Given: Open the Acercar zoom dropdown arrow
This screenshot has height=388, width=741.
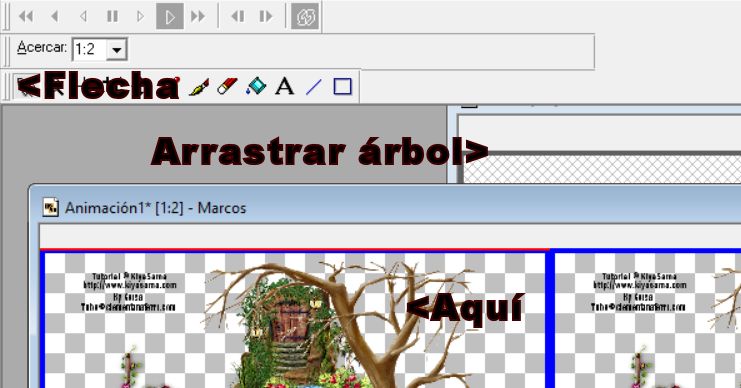Looking at the screenshot, I should (117, 49).
